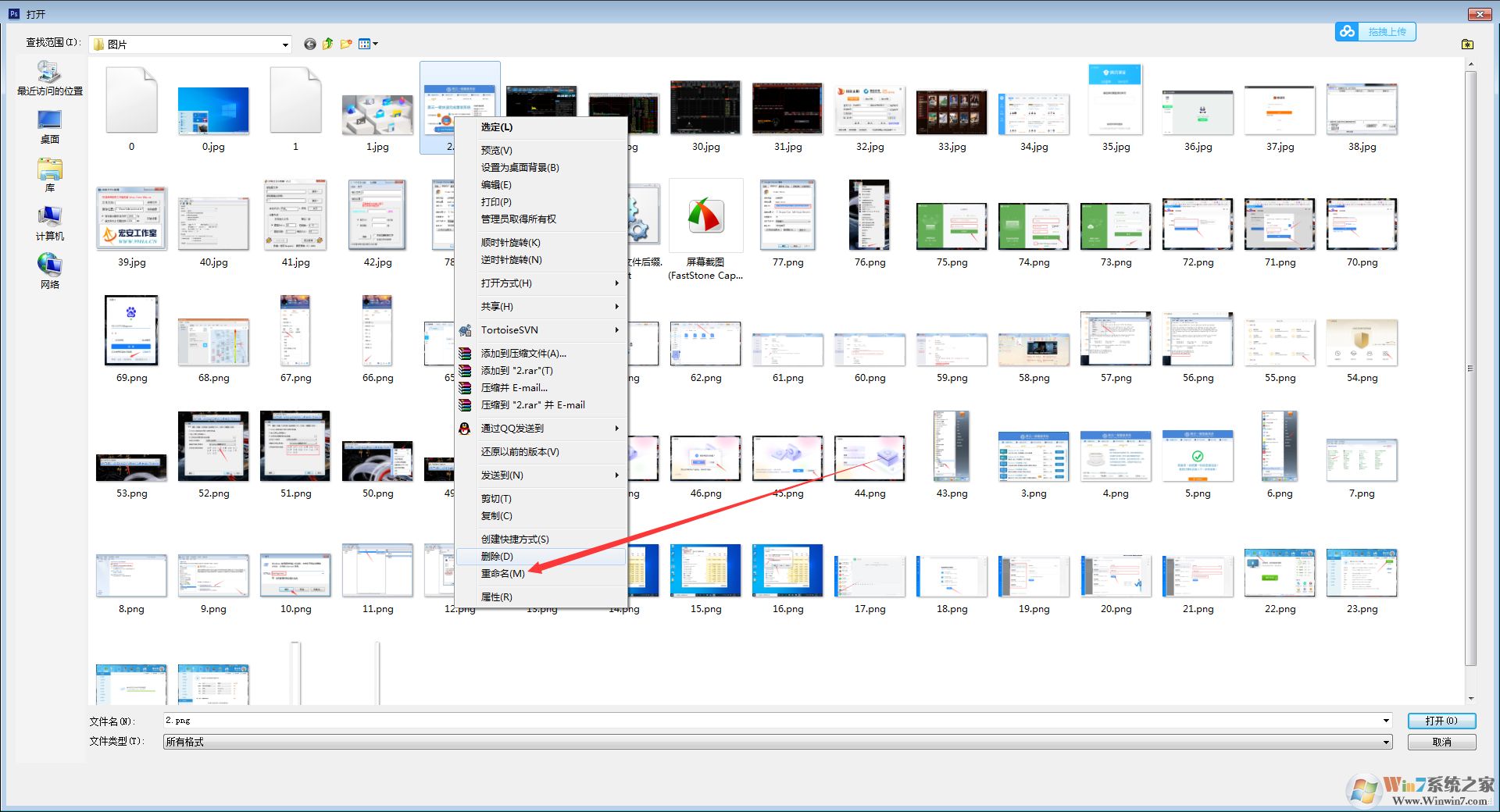Click the up one level folder icon

[327, 44]
